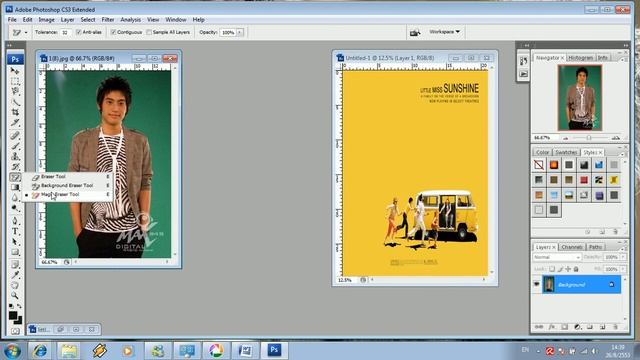Open the layer Fill dropdown arrow
Viewport: 640px width, 360px height.
(623, 269)
